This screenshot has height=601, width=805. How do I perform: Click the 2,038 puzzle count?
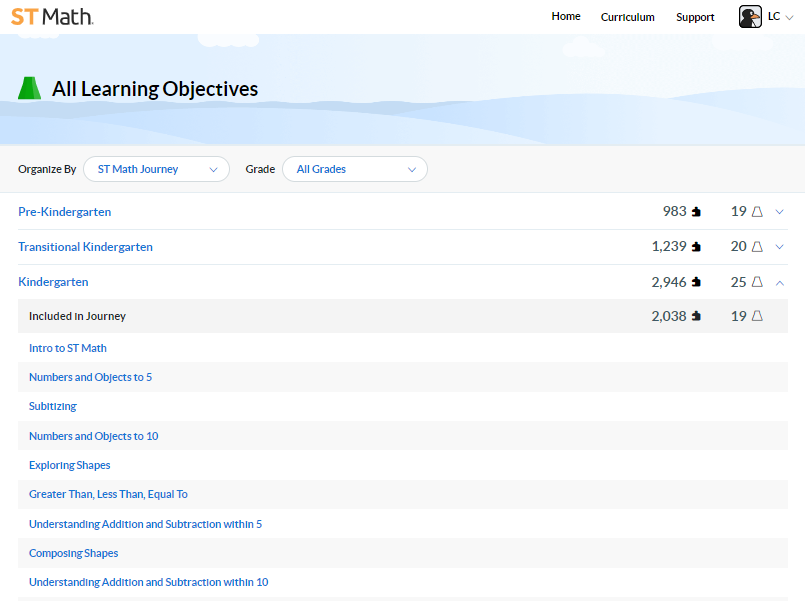[669, 316]
